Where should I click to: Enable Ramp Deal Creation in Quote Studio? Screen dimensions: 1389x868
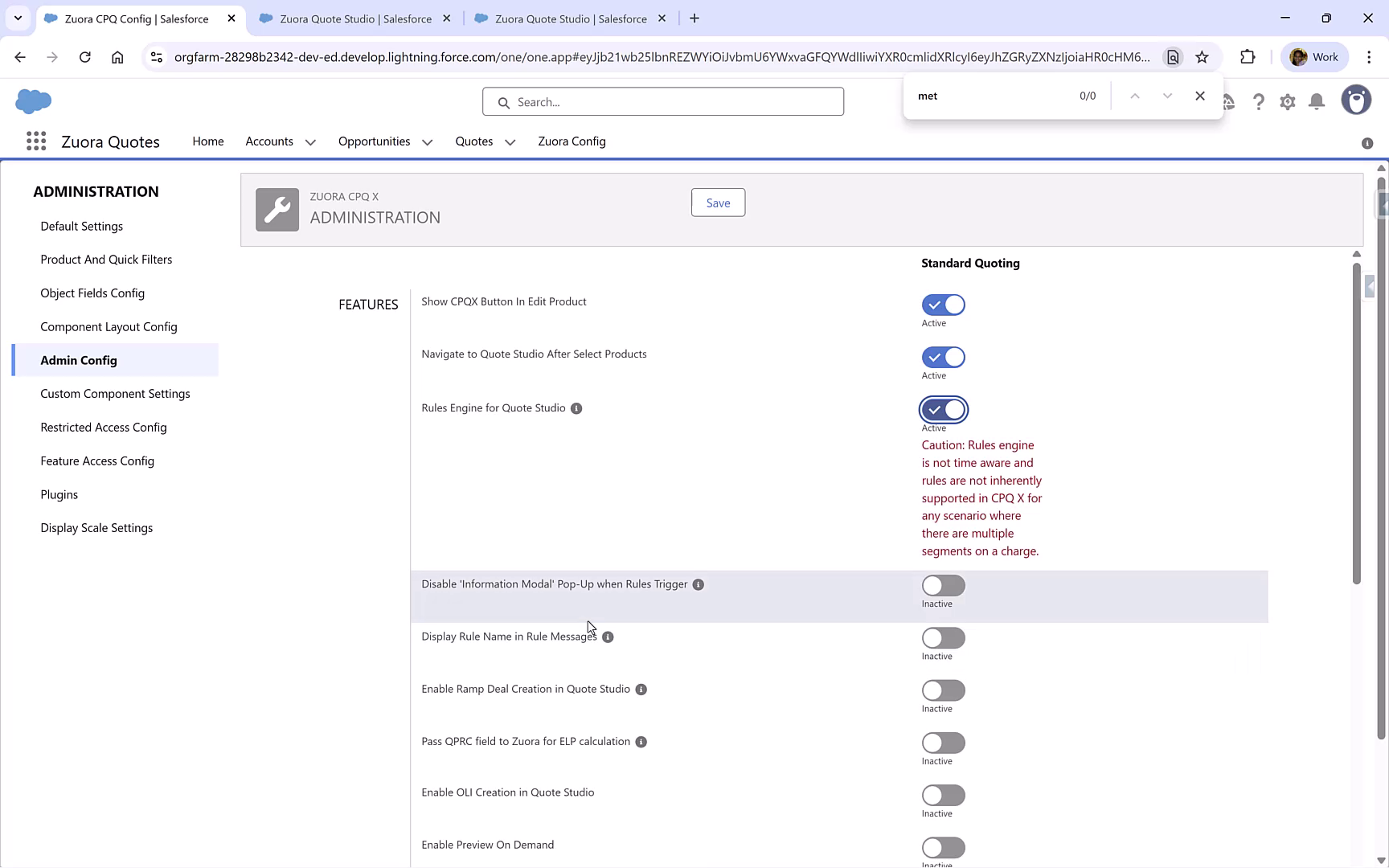pyautogui.click(x=943, y=690)
